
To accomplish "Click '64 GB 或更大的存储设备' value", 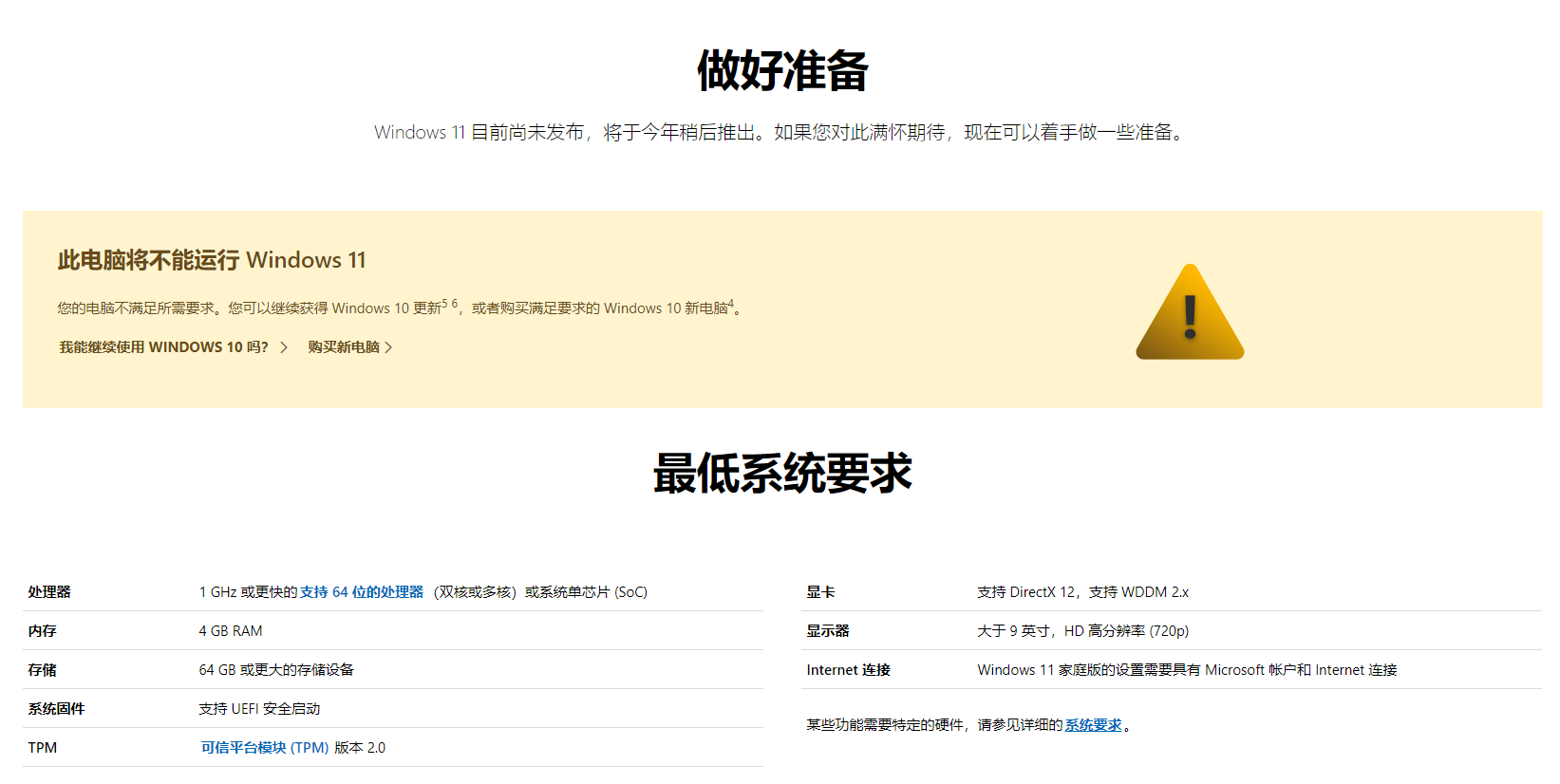I will click(276, 670).
